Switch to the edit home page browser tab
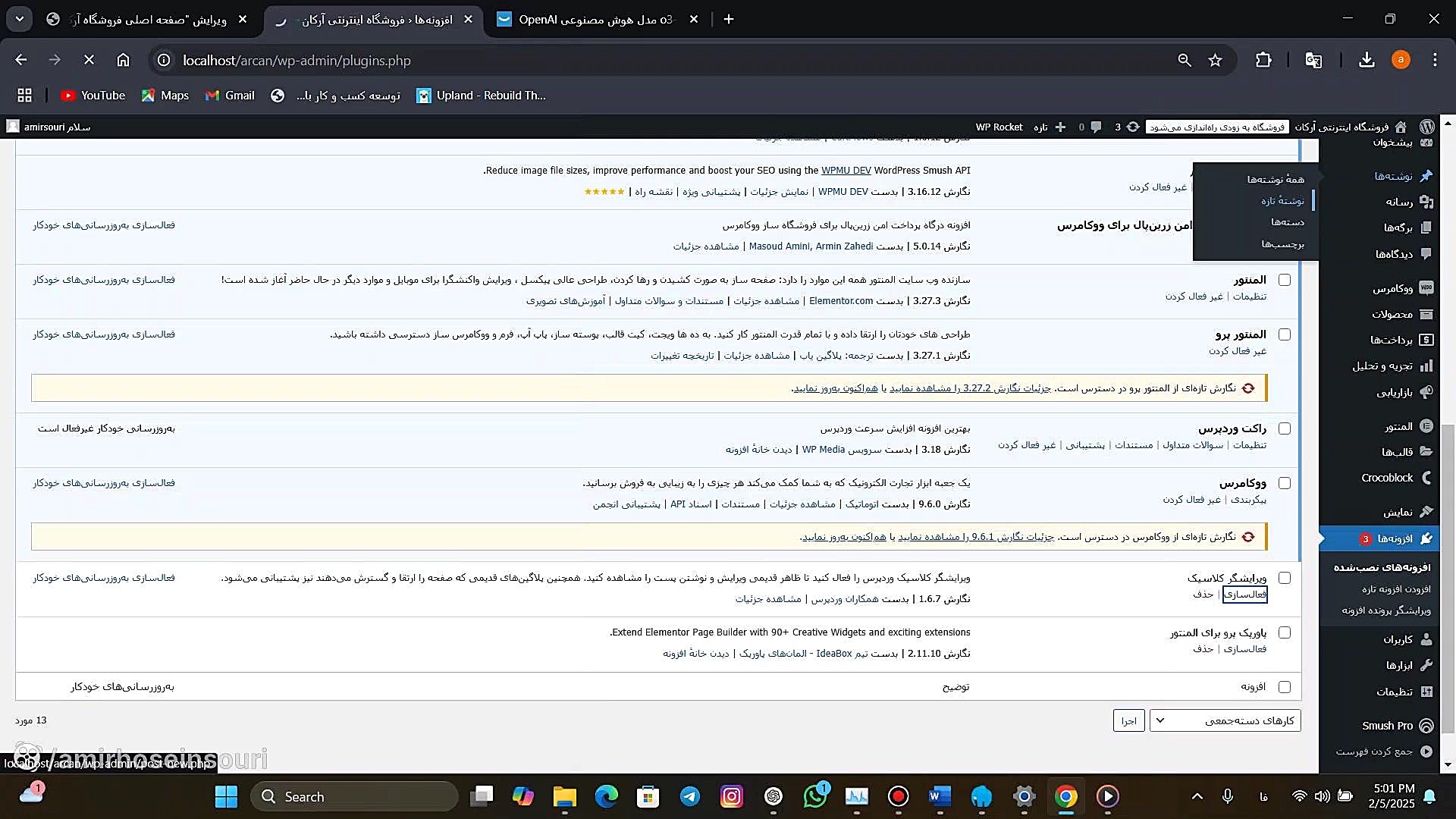 [146, 20]
